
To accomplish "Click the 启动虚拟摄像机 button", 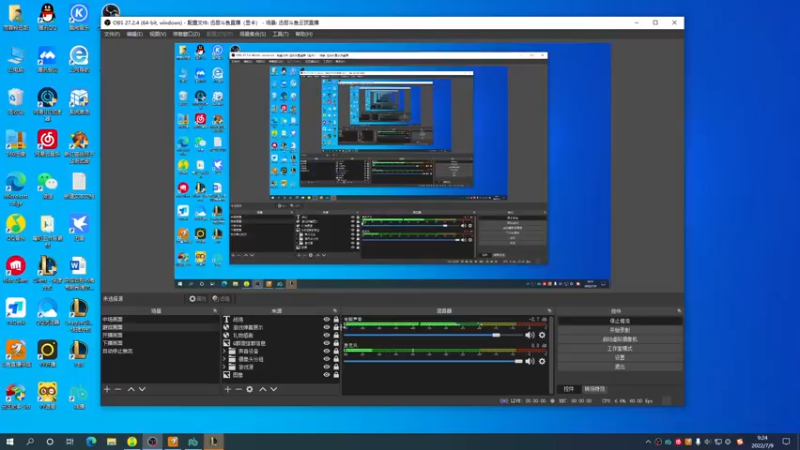I will click(x=620, y=339).
